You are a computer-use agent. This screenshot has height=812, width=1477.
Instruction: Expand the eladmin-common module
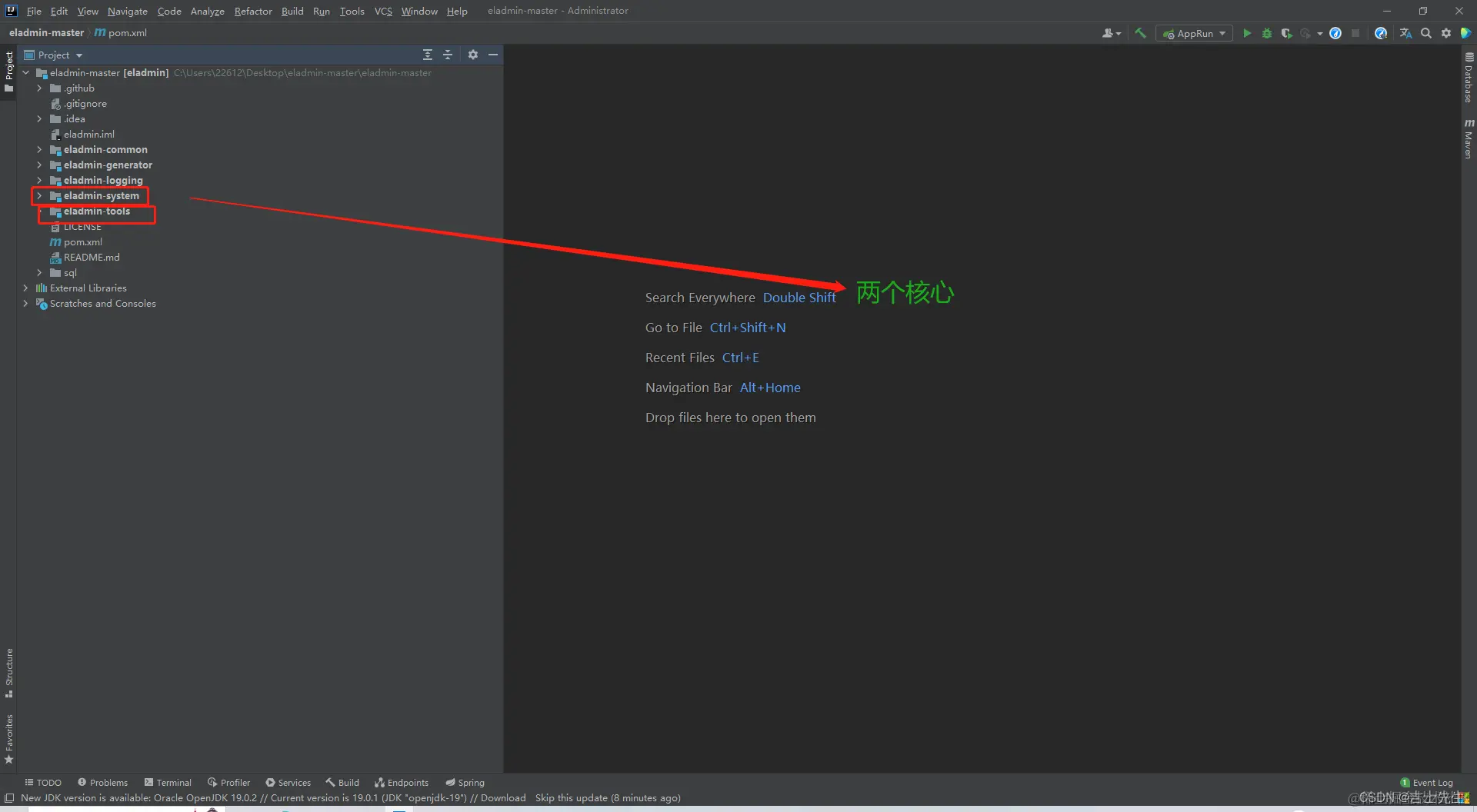[39, 149]
